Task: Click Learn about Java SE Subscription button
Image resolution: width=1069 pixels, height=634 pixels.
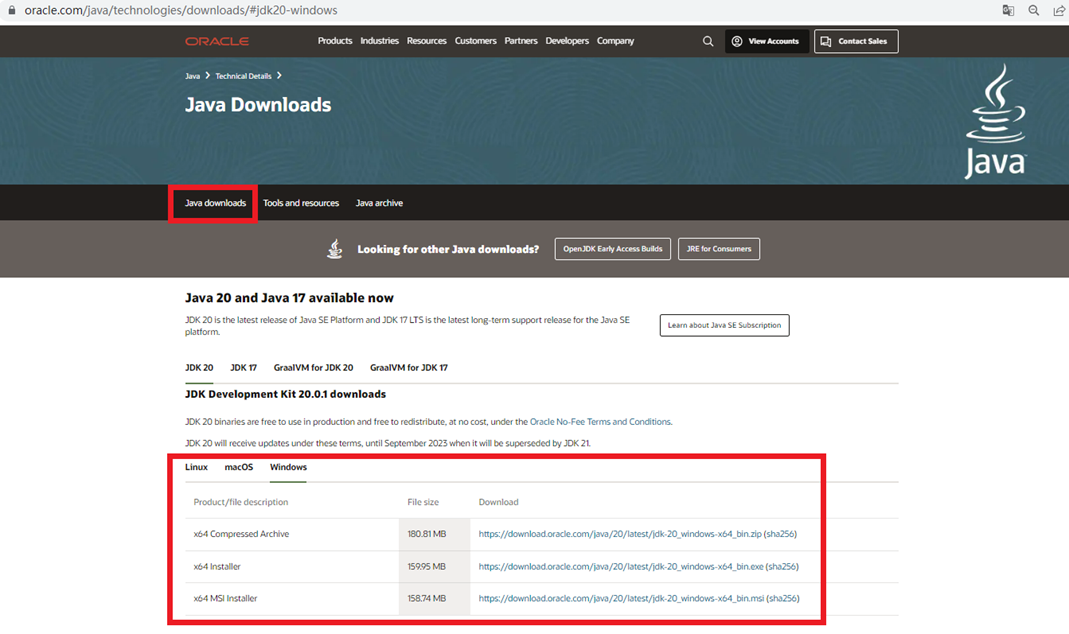Action: [724, 325]
